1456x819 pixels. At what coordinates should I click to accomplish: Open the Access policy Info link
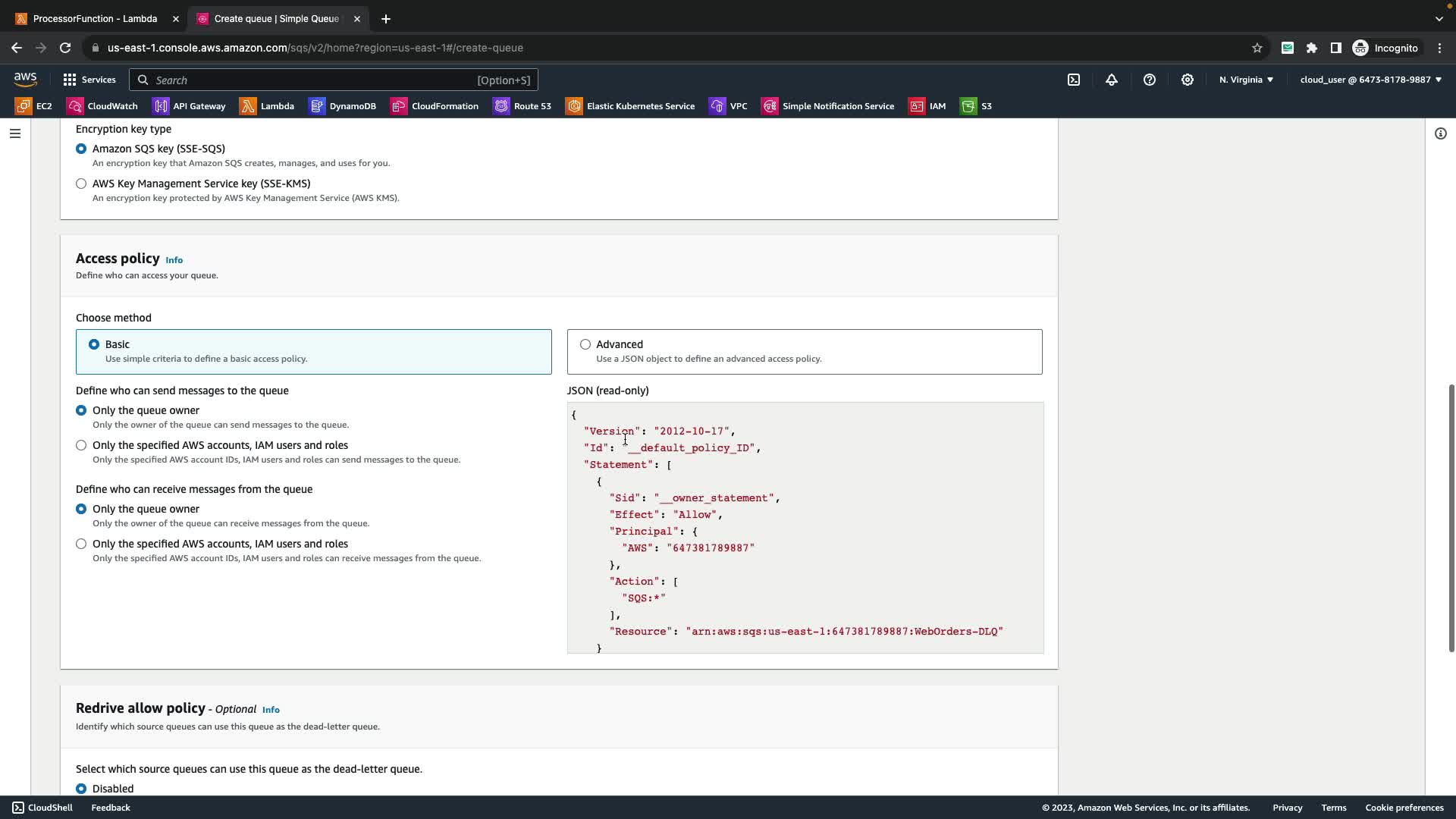174,260
